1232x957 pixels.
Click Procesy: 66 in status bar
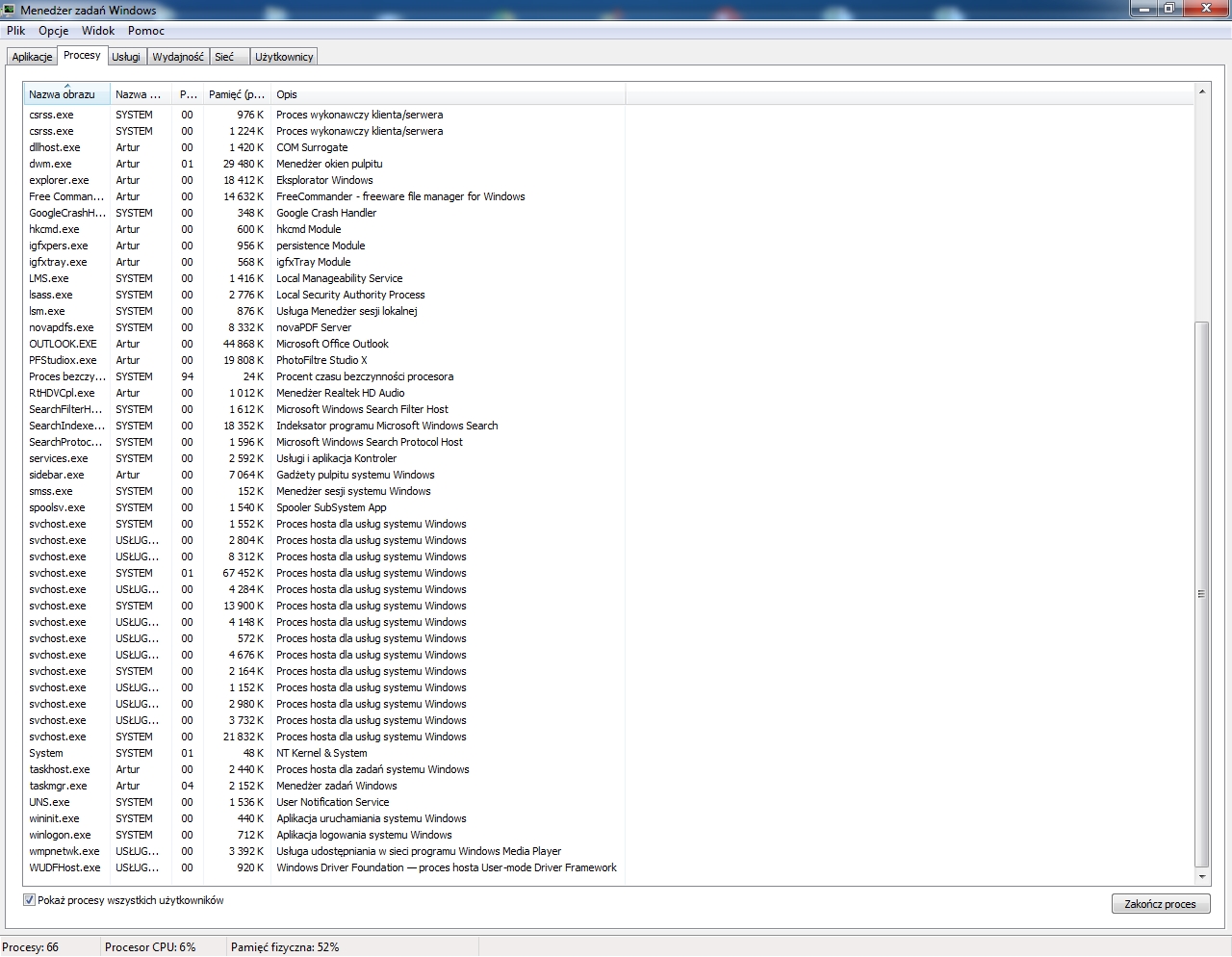(31, 947)
